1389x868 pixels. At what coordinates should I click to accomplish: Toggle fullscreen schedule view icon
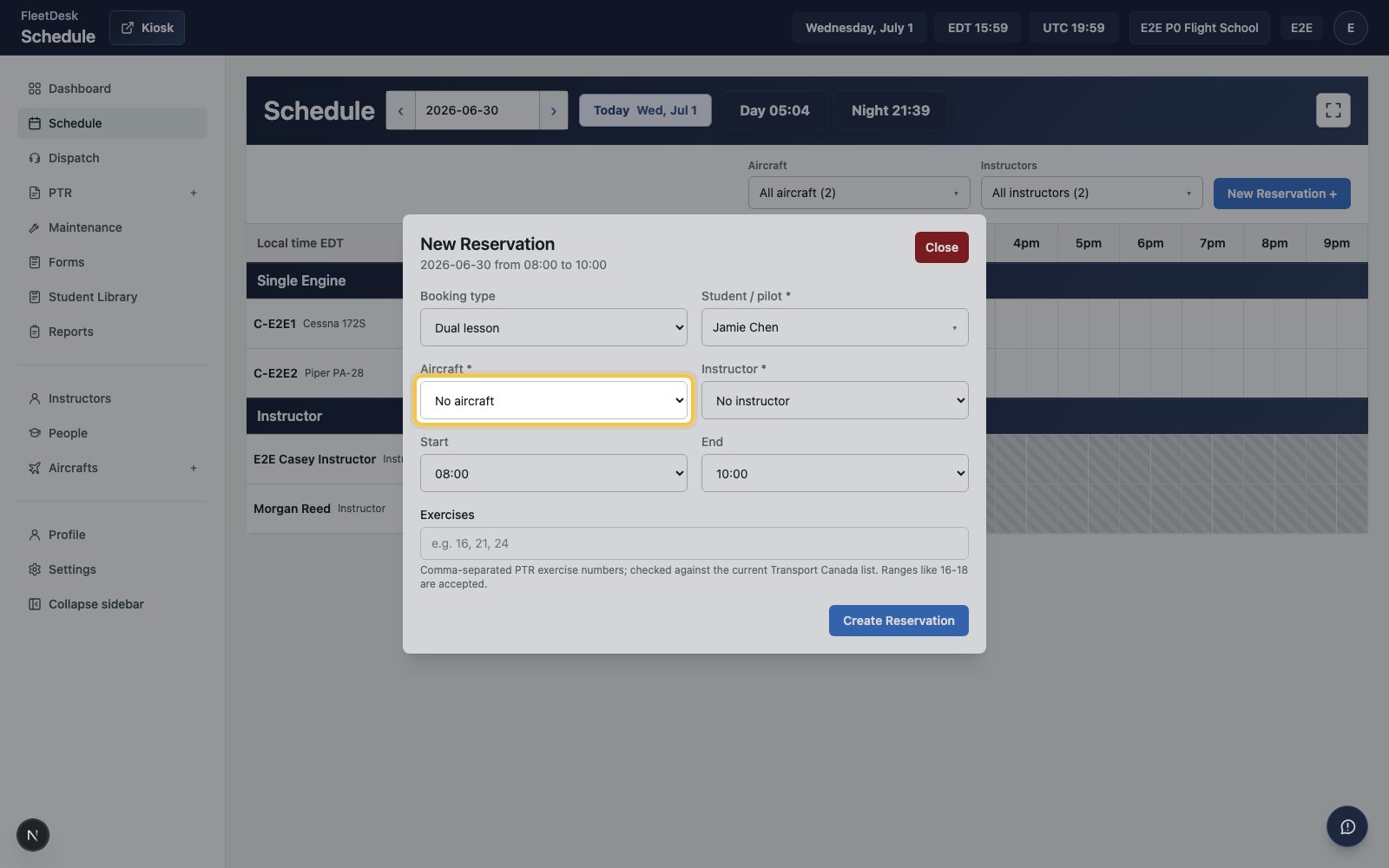(1333, 110)
